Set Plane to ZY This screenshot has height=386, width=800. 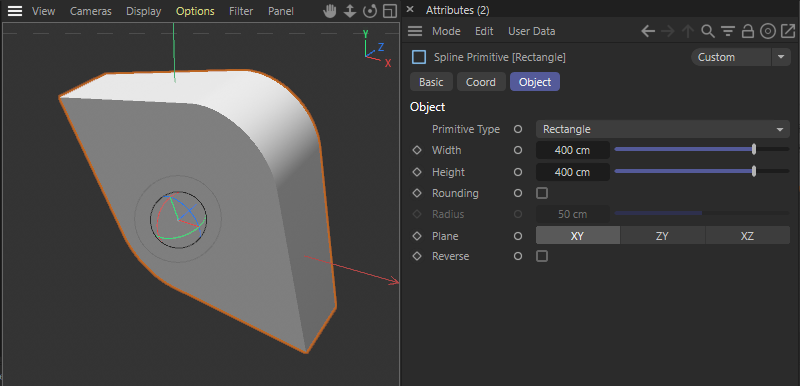662,236
